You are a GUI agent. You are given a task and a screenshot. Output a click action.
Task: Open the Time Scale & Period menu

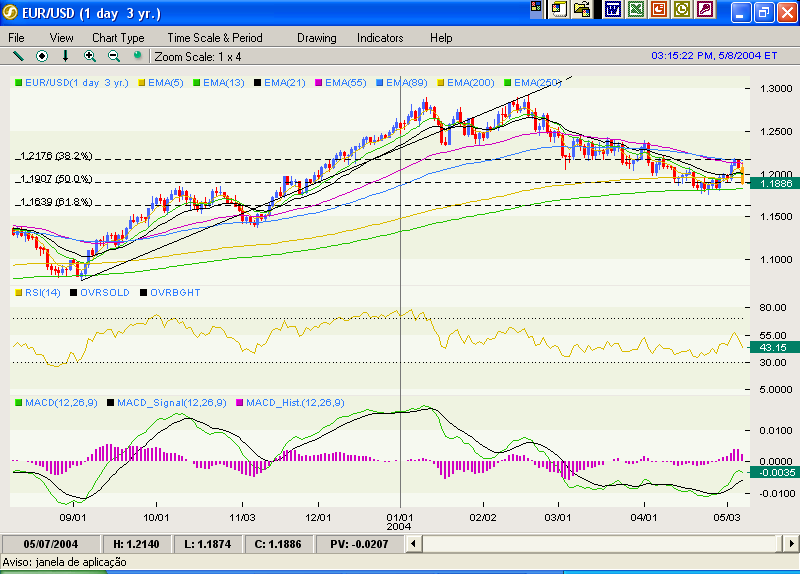tap(214, 38)
